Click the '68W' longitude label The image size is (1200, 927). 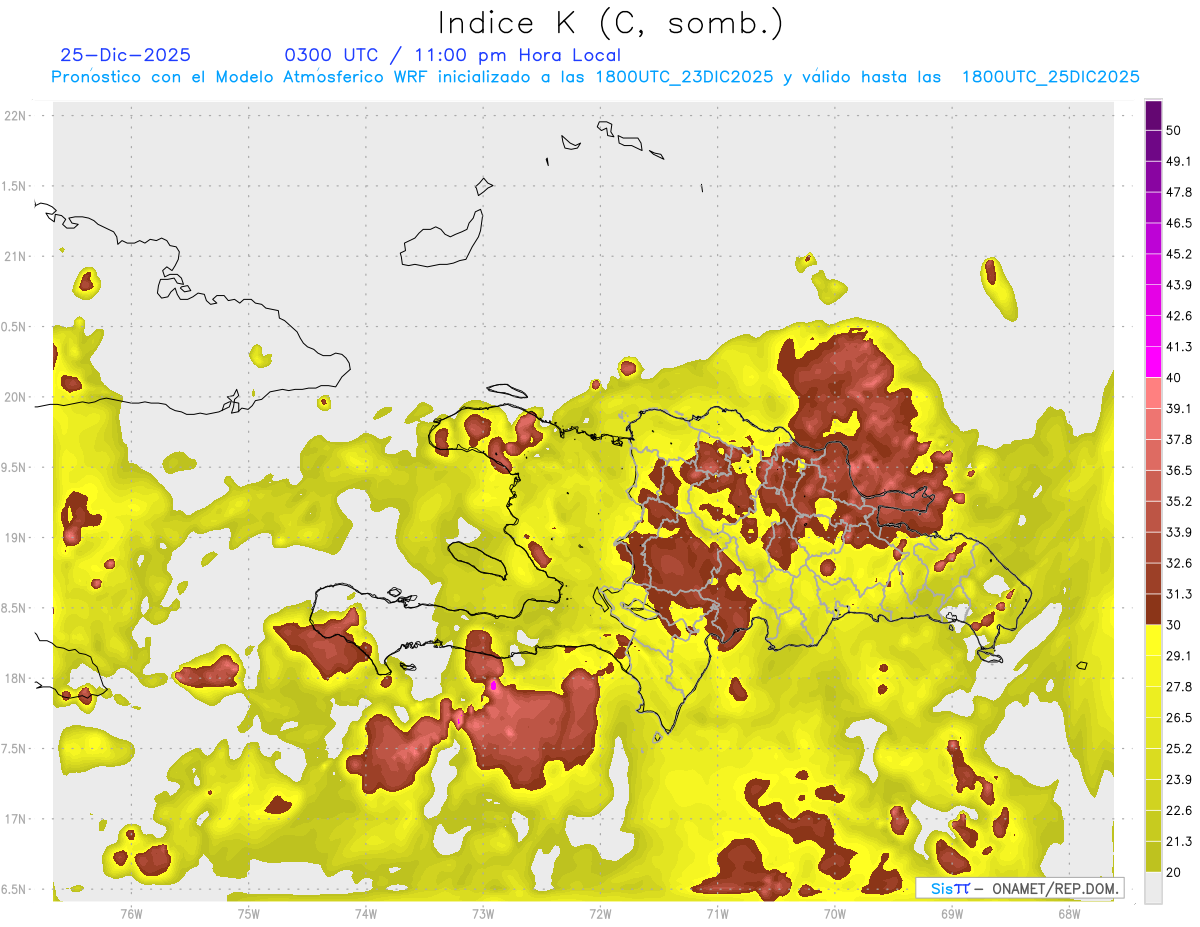pyautogui.click(x=1069, y=913)
